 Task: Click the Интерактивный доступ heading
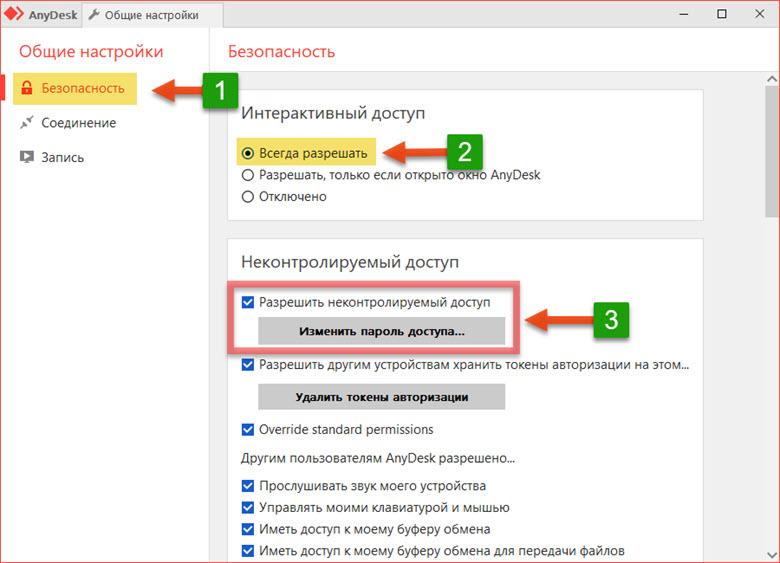pyautogui.click(x=333, y=113)
